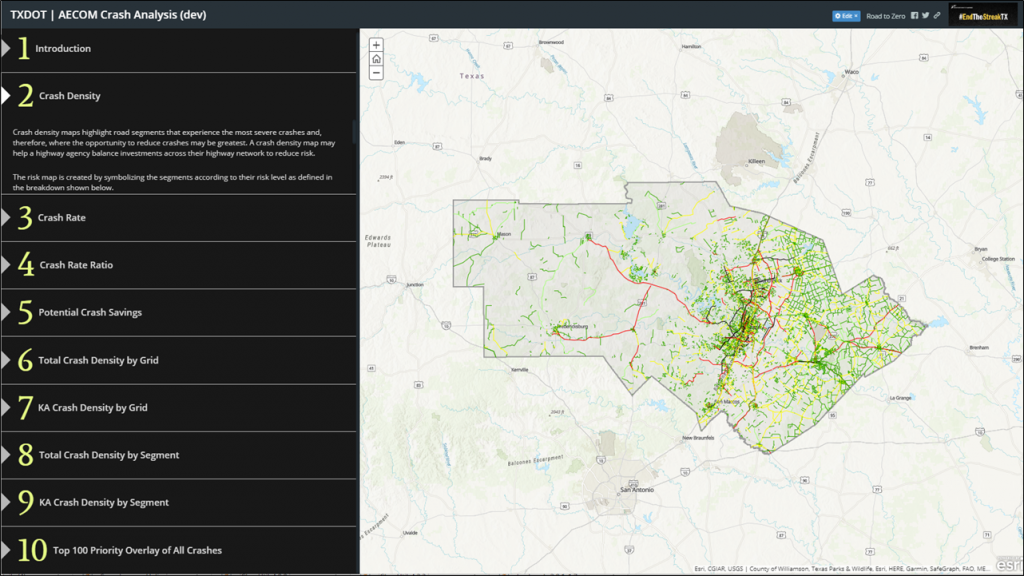
Task: Expand the arrow beside Potential Crash Savings
Action: 6,312
